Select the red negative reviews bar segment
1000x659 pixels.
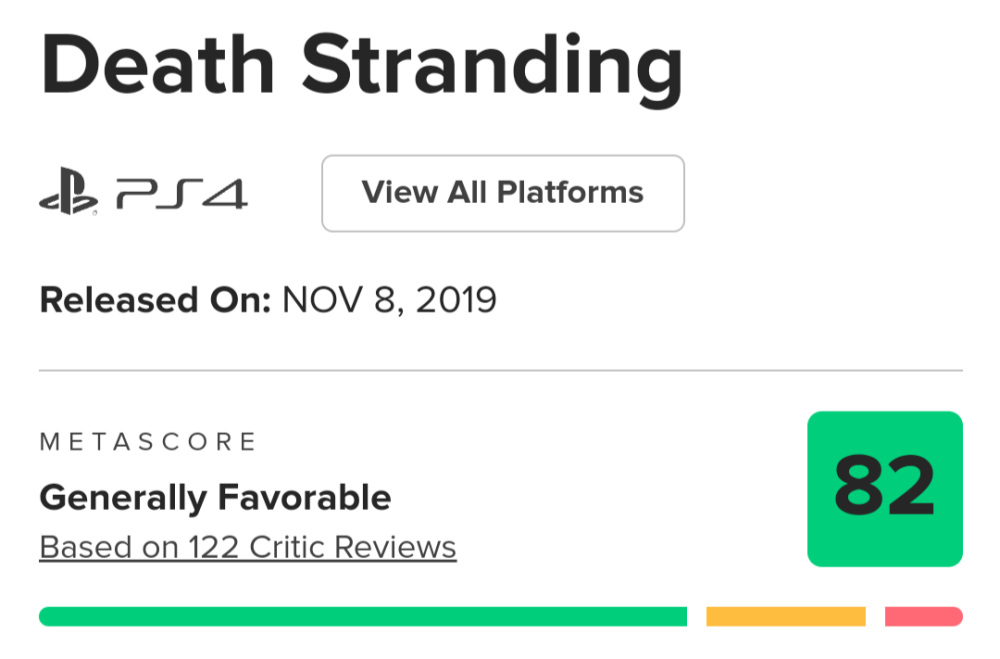[x=923, y=616]
